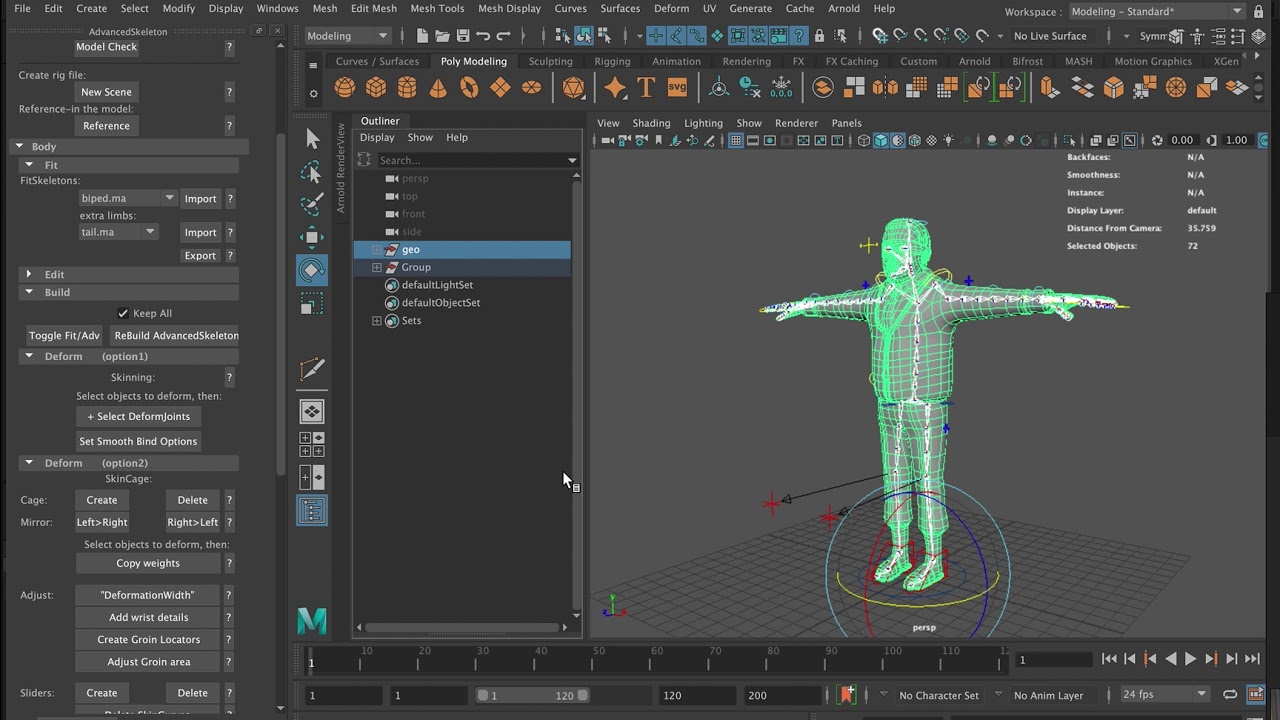The image size is (1280, 720).
Task: Open the biped.ma FitSkeletons dropdown
Action: (x=127, y=198)
